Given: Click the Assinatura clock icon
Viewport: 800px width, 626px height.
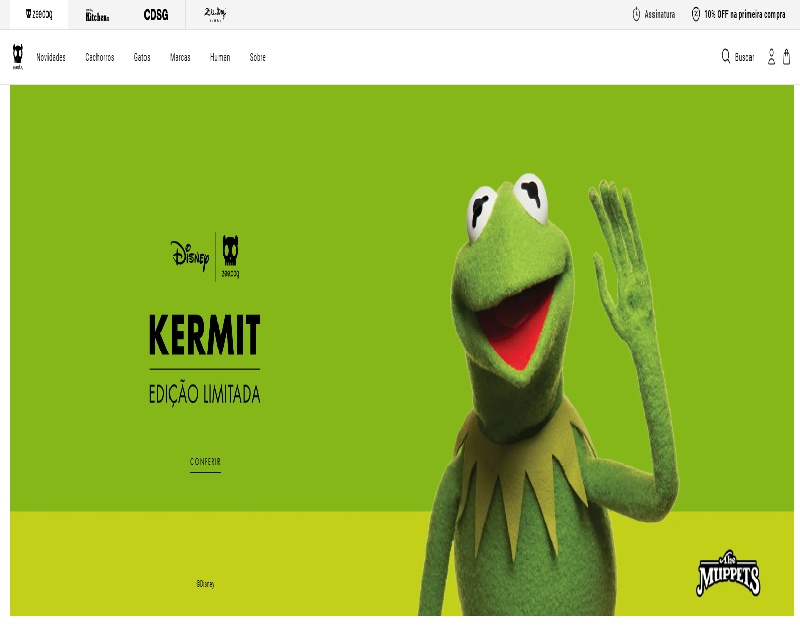Looking at the screenshot, I should point(636,14).
